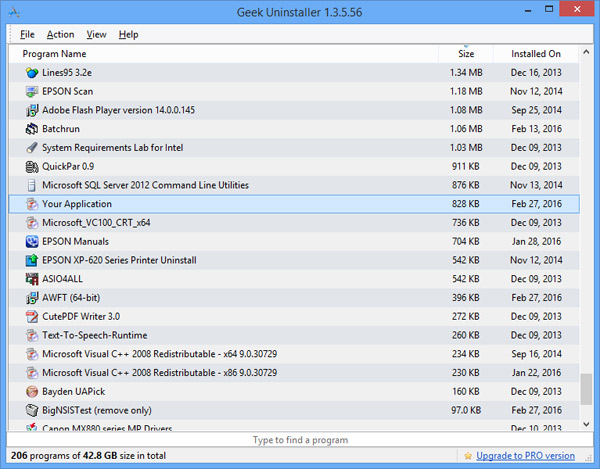
Task: Open the View menu
Action: 96,34
